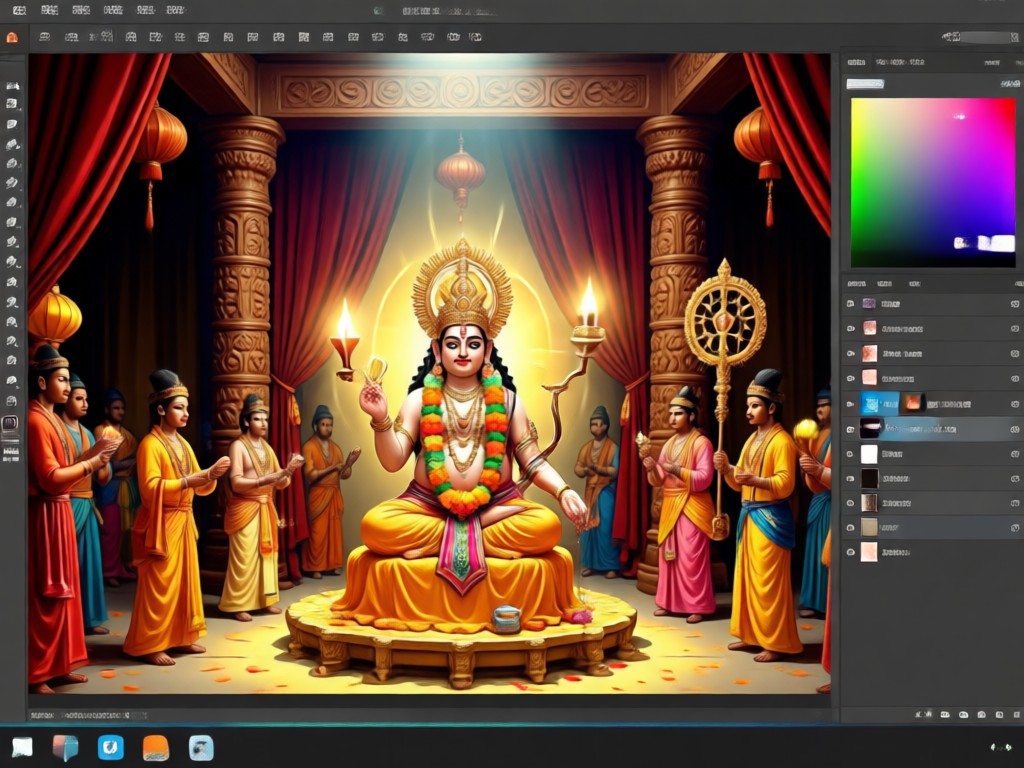This screenshot has width=1024, height=768.
Task: Click the white window icon in the taskbar
Action: 22,747
